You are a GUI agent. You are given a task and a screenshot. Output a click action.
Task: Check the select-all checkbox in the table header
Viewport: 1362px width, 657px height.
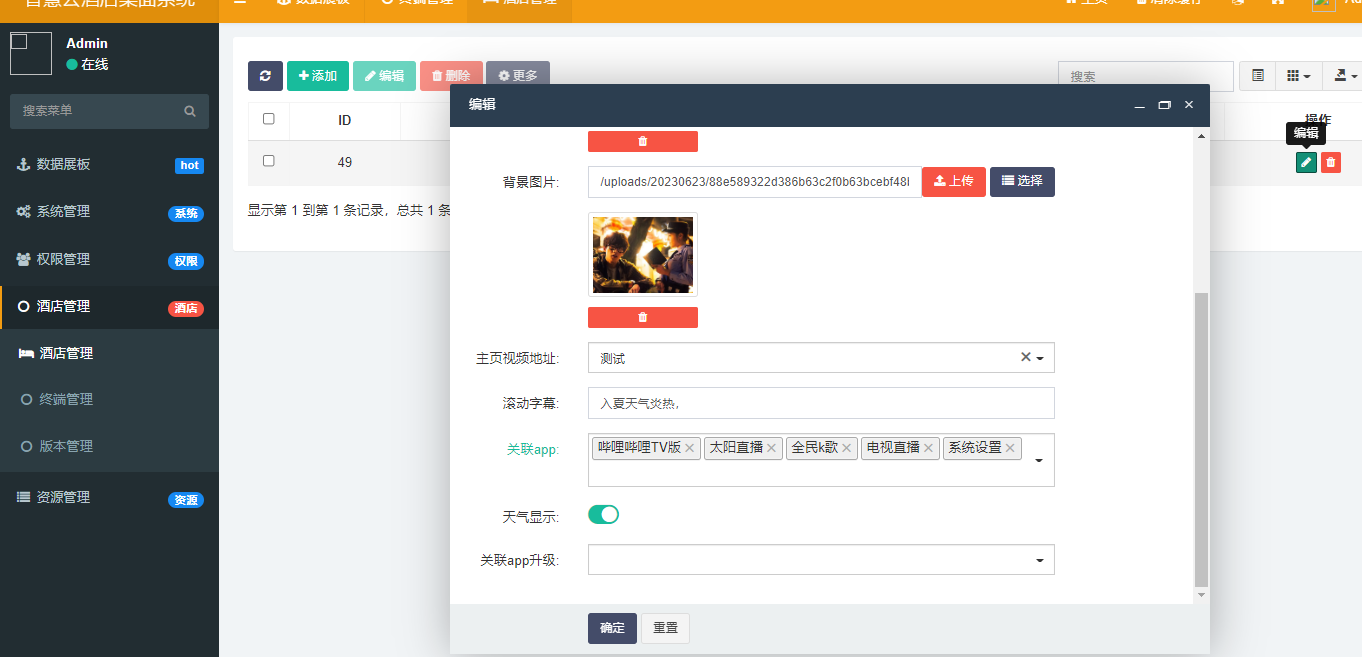(x=268, y=119)
